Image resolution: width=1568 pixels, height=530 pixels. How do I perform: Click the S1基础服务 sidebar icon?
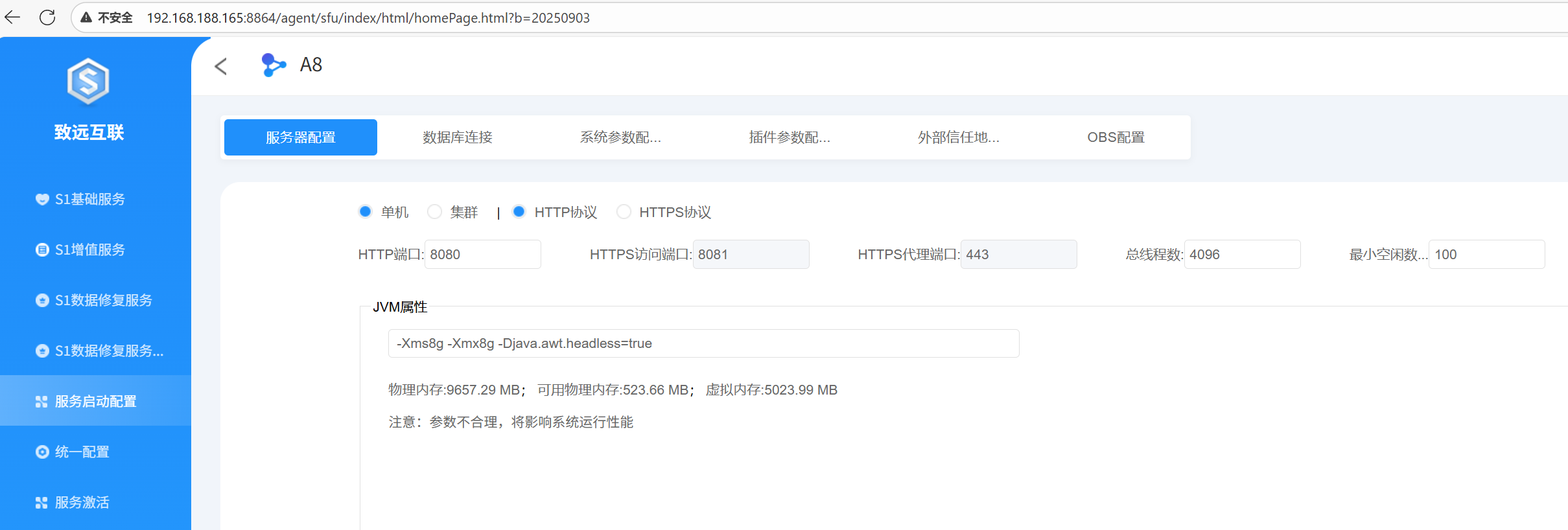click(42, 199)
